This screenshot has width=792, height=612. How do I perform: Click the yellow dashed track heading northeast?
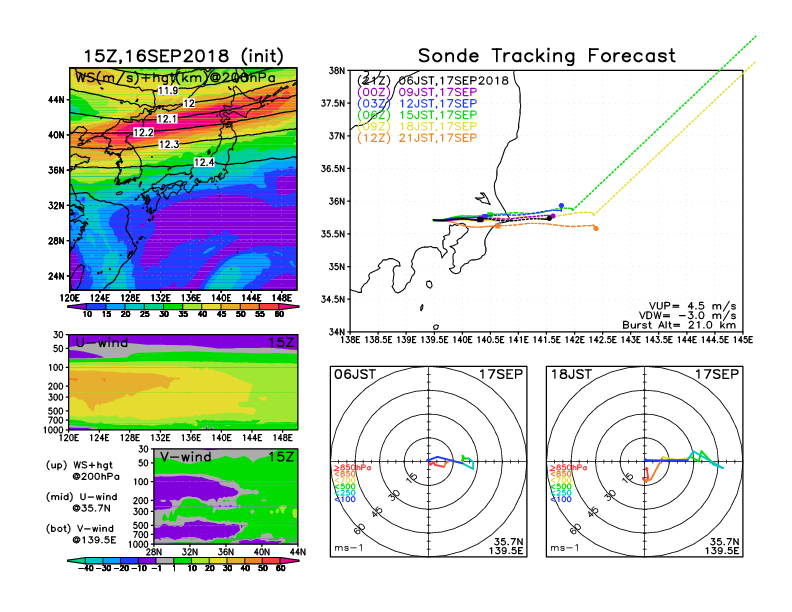pyautogui.click(x=674, y=139)
